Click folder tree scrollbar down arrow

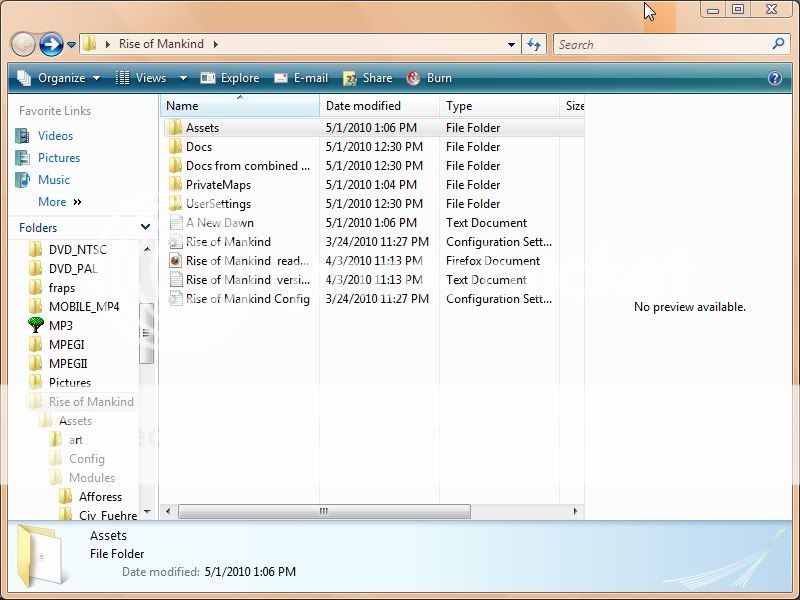(147, 511)
